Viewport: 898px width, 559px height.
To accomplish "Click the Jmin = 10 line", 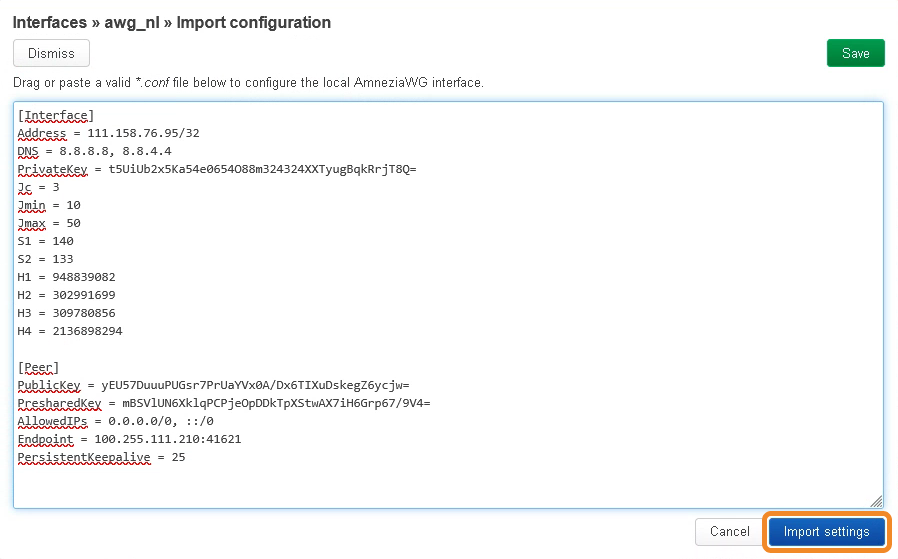I will [x=49, y=205].
